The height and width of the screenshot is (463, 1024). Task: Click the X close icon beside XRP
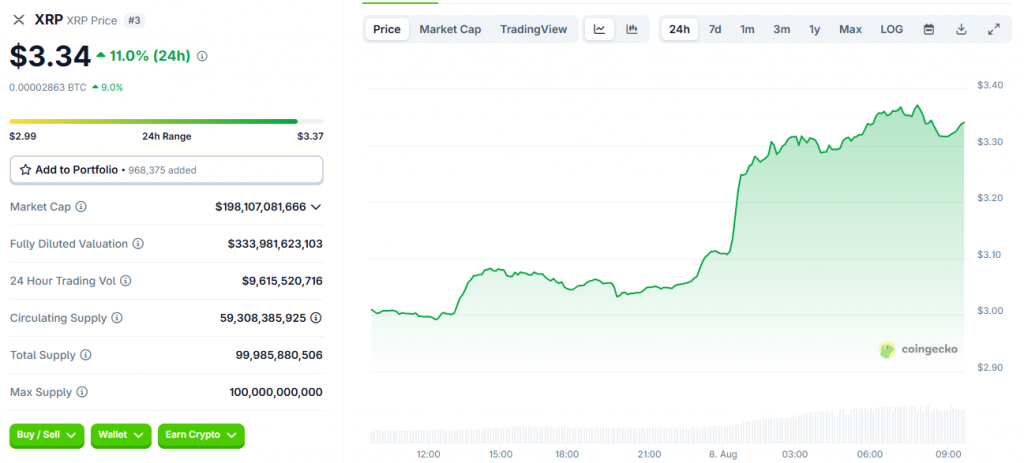pyautogui.click(x=19, y=20)
